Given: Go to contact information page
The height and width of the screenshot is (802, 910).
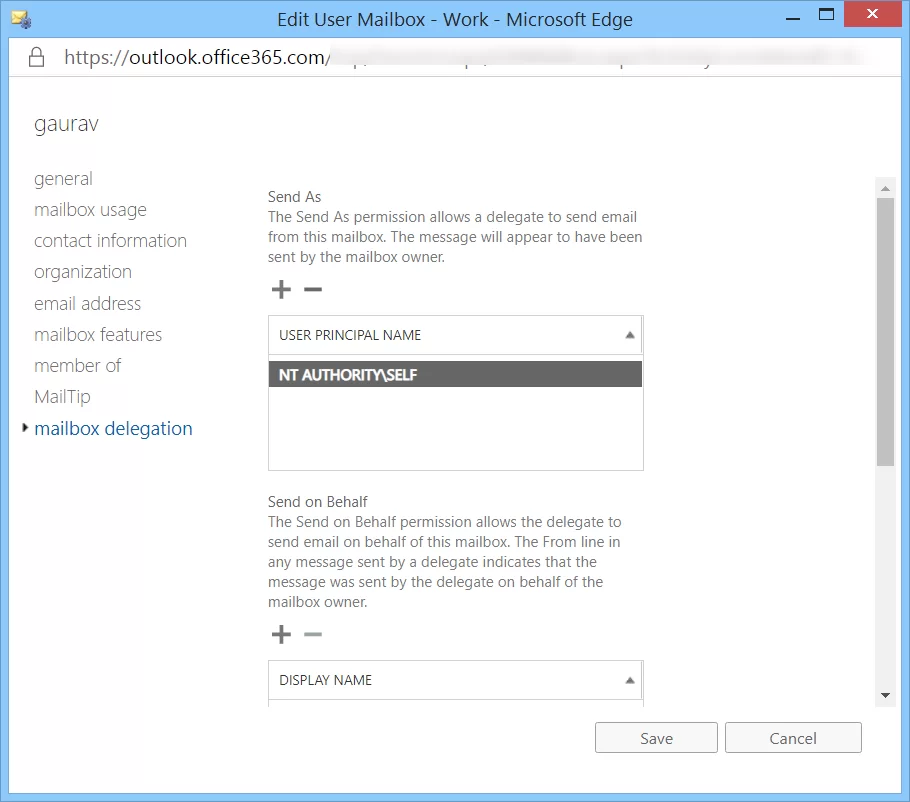Looking at the screenshot, I should 110,241.
